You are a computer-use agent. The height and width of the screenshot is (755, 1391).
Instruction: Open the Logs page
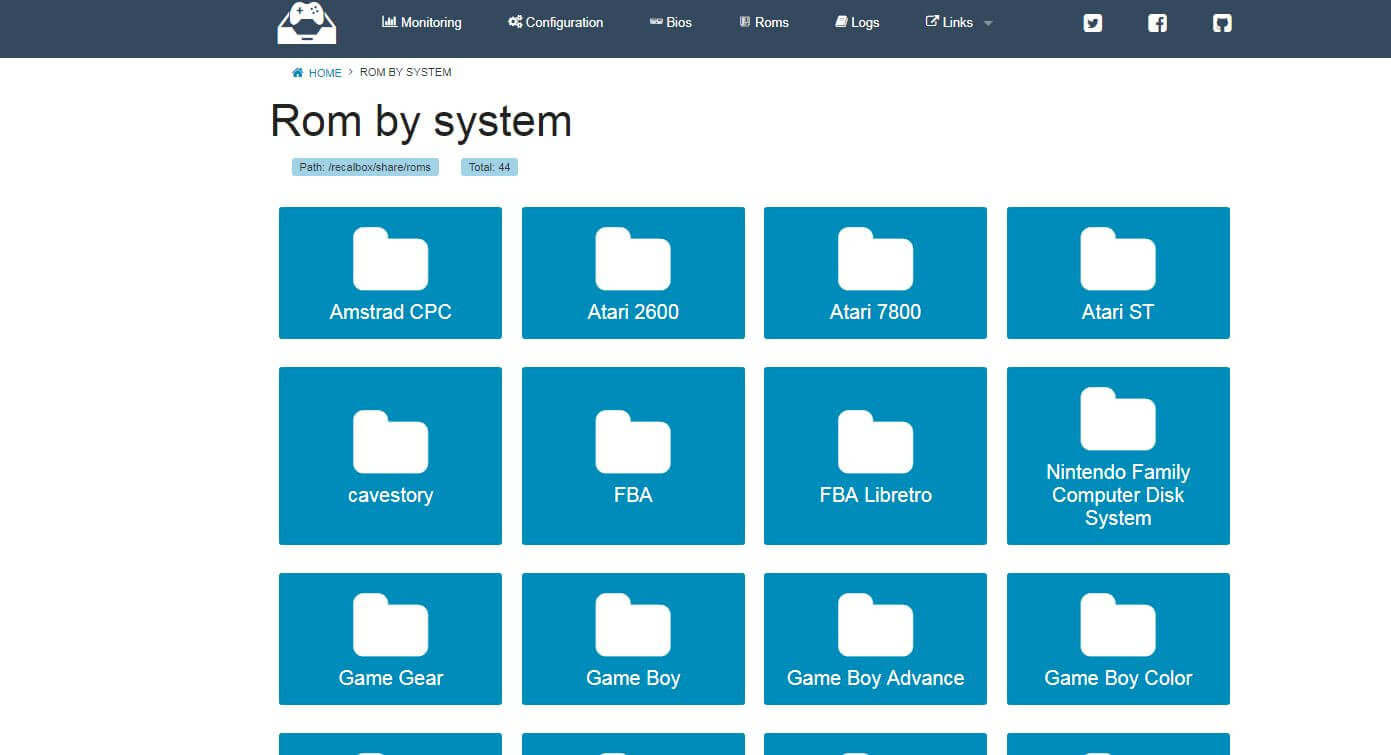point(857,22)
